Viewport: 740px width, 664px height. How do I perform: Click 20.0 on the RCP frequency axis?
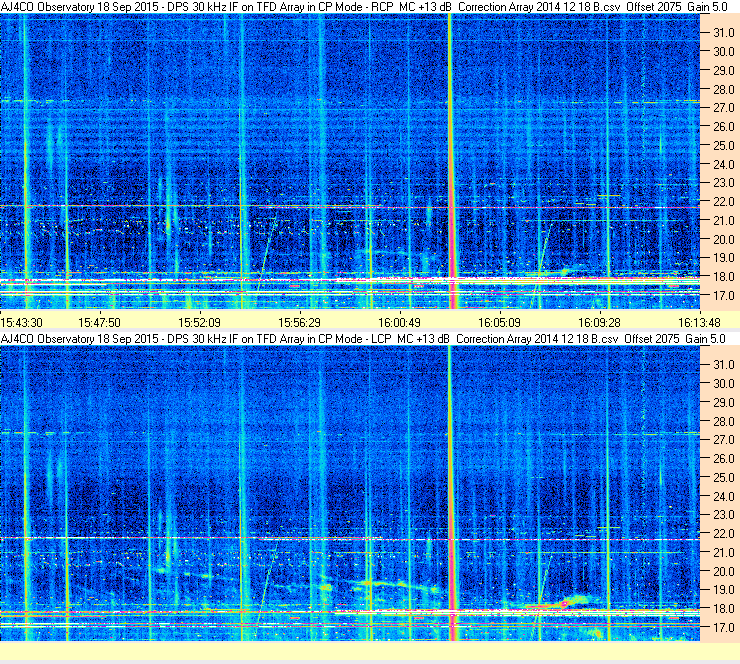(x=723, y=240)
